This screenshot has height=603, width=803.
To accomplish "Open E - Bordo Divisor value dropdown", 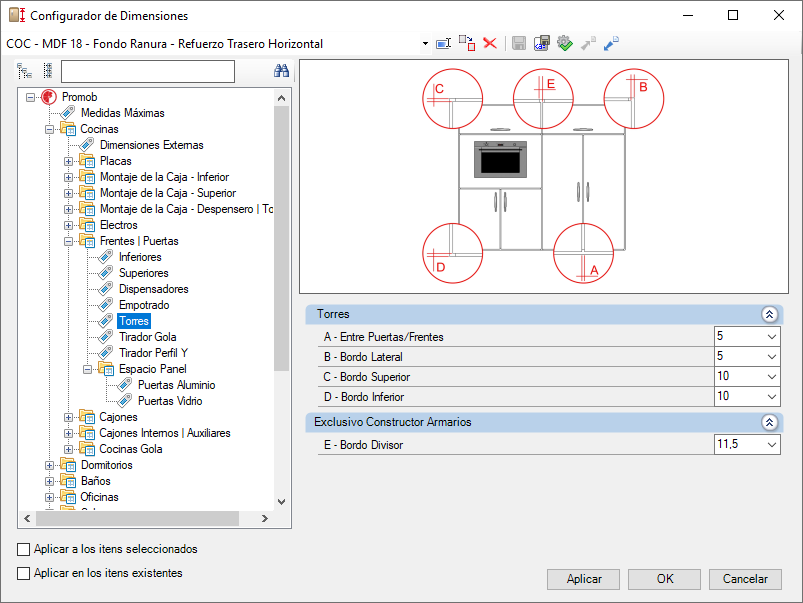I will [x=772, y=445].
